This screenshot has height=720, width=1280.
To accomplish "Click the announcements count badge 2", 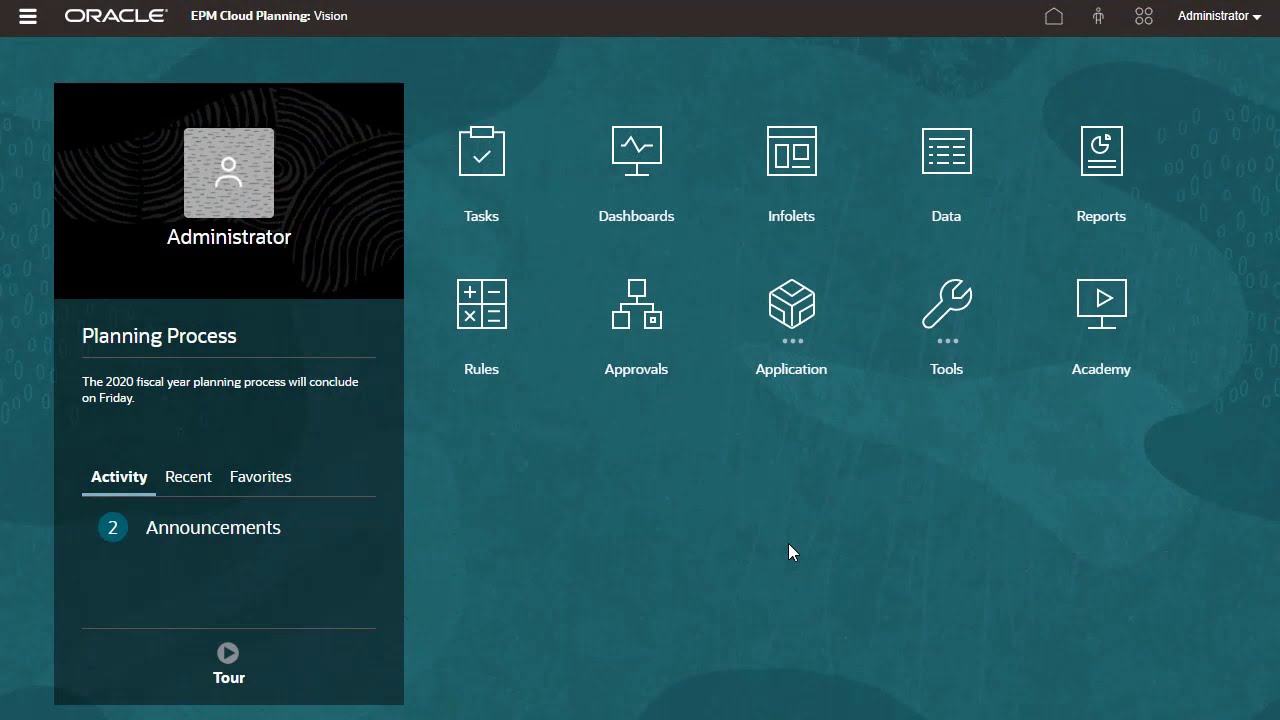I will tap(113, 527).
